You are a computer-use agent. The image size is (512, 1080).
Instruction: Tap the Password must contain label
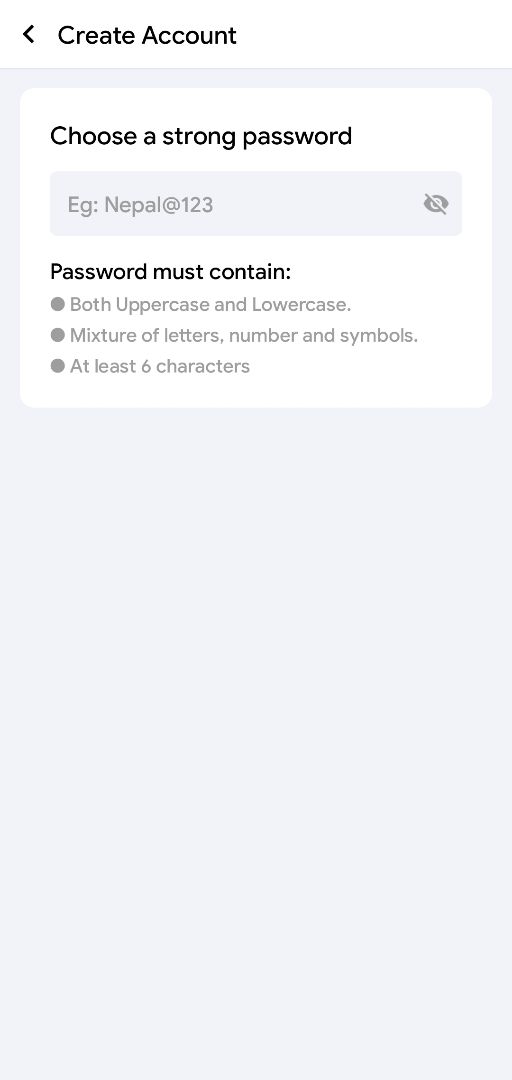tap(171, 272)
